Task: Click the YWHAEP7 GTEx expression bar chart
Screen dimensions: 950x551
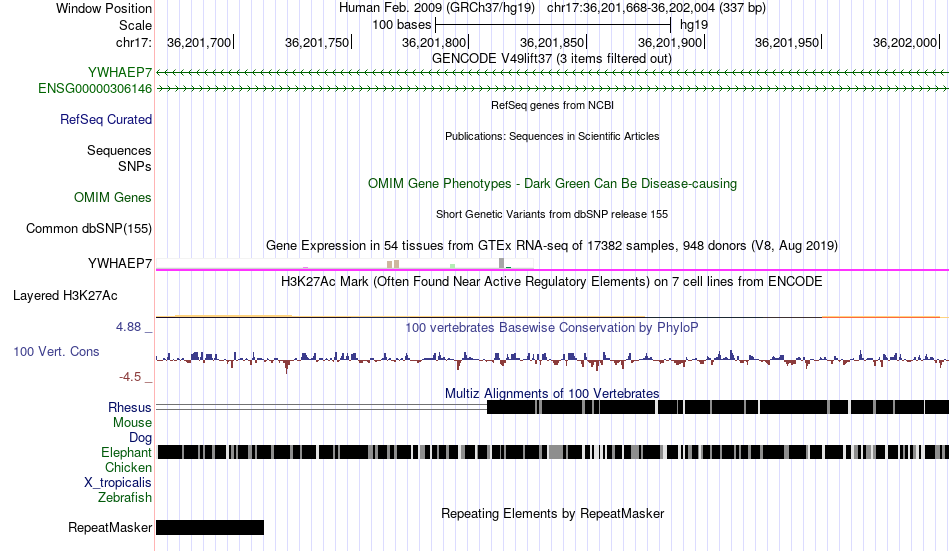Action: pos(345,264)
